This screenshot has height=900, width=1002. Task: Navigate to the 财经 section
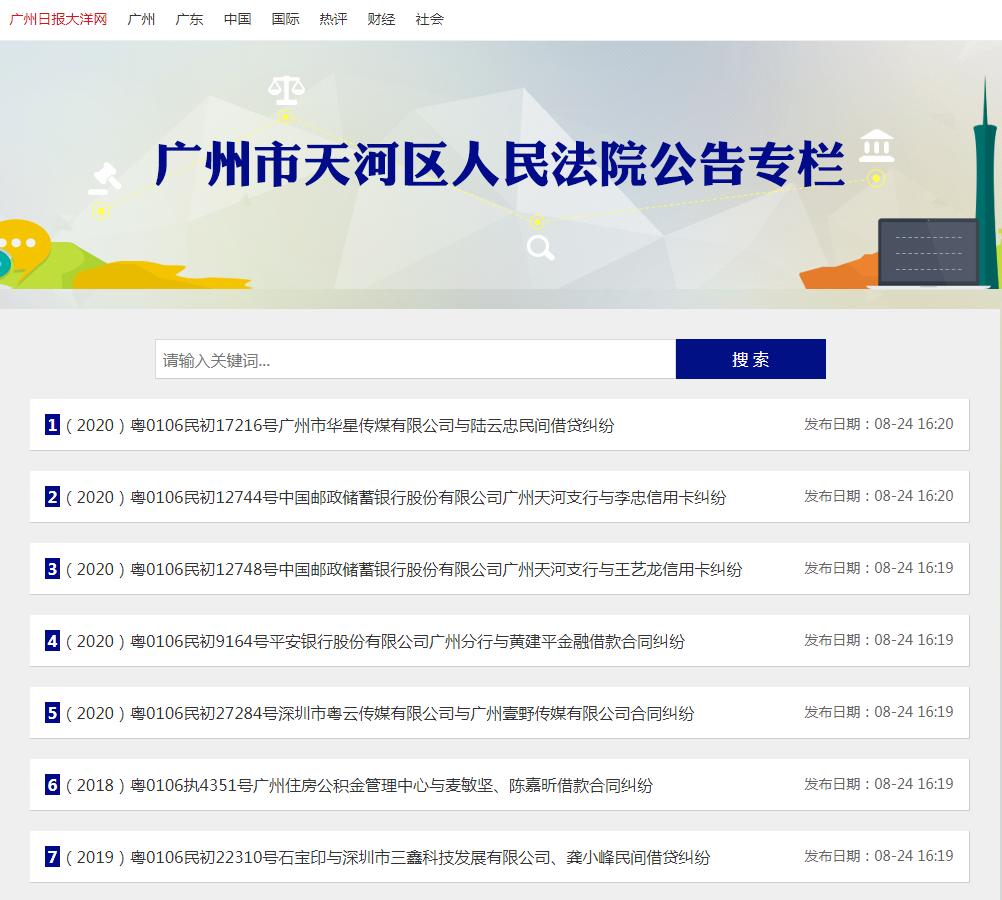tap(381, 19)
